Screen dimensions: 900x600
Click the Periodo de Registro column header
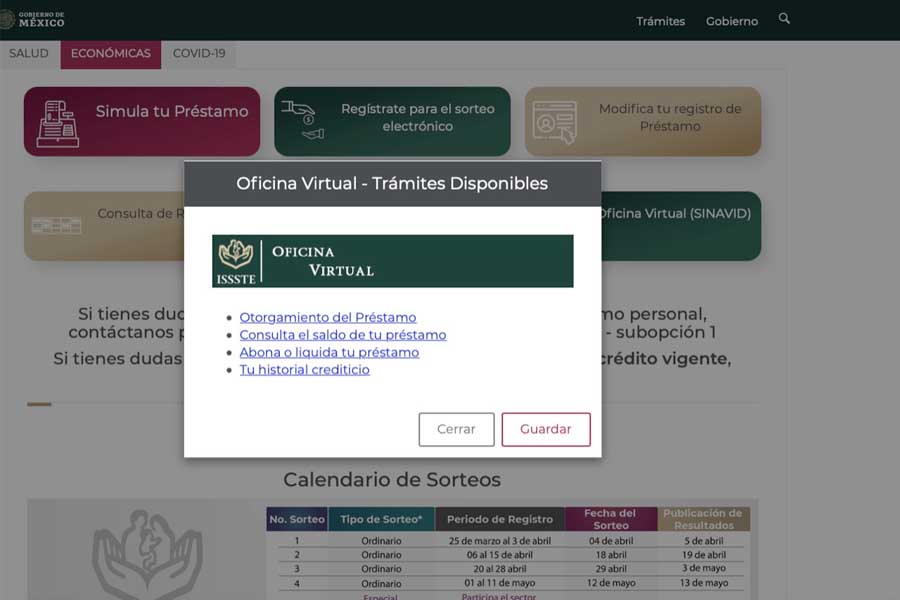[x=500, y=519]
